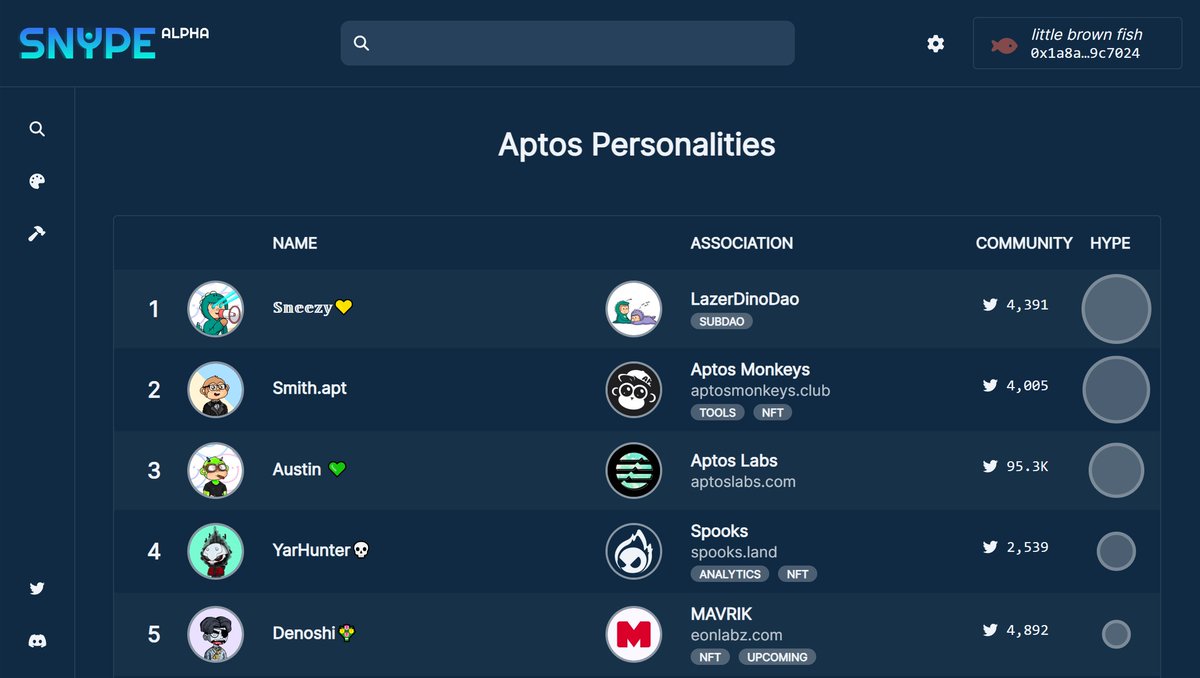
Task: Open the palette icon in sidebar
Action: (37, 181)
